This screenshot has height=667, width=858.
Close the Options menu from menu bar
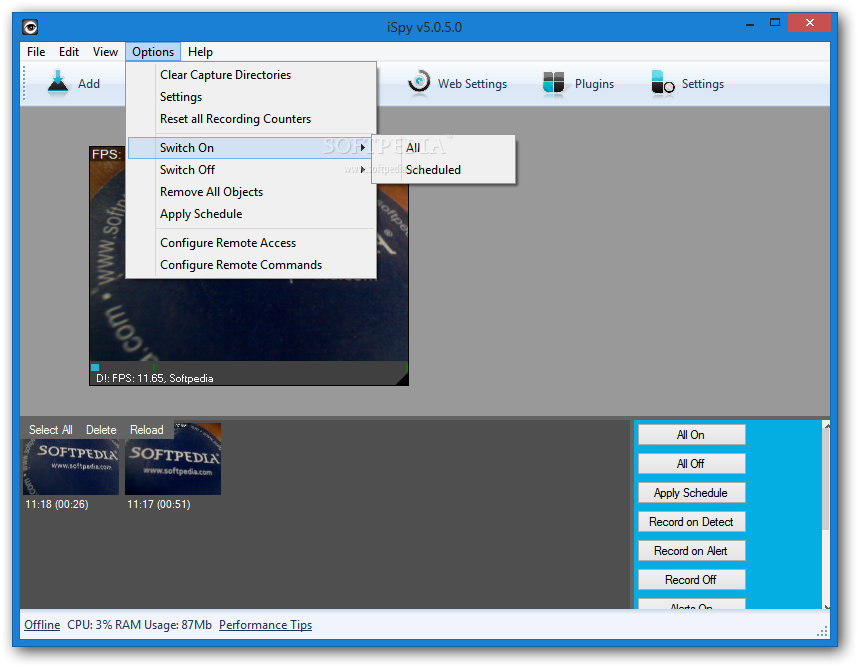(x=153, y=52)
